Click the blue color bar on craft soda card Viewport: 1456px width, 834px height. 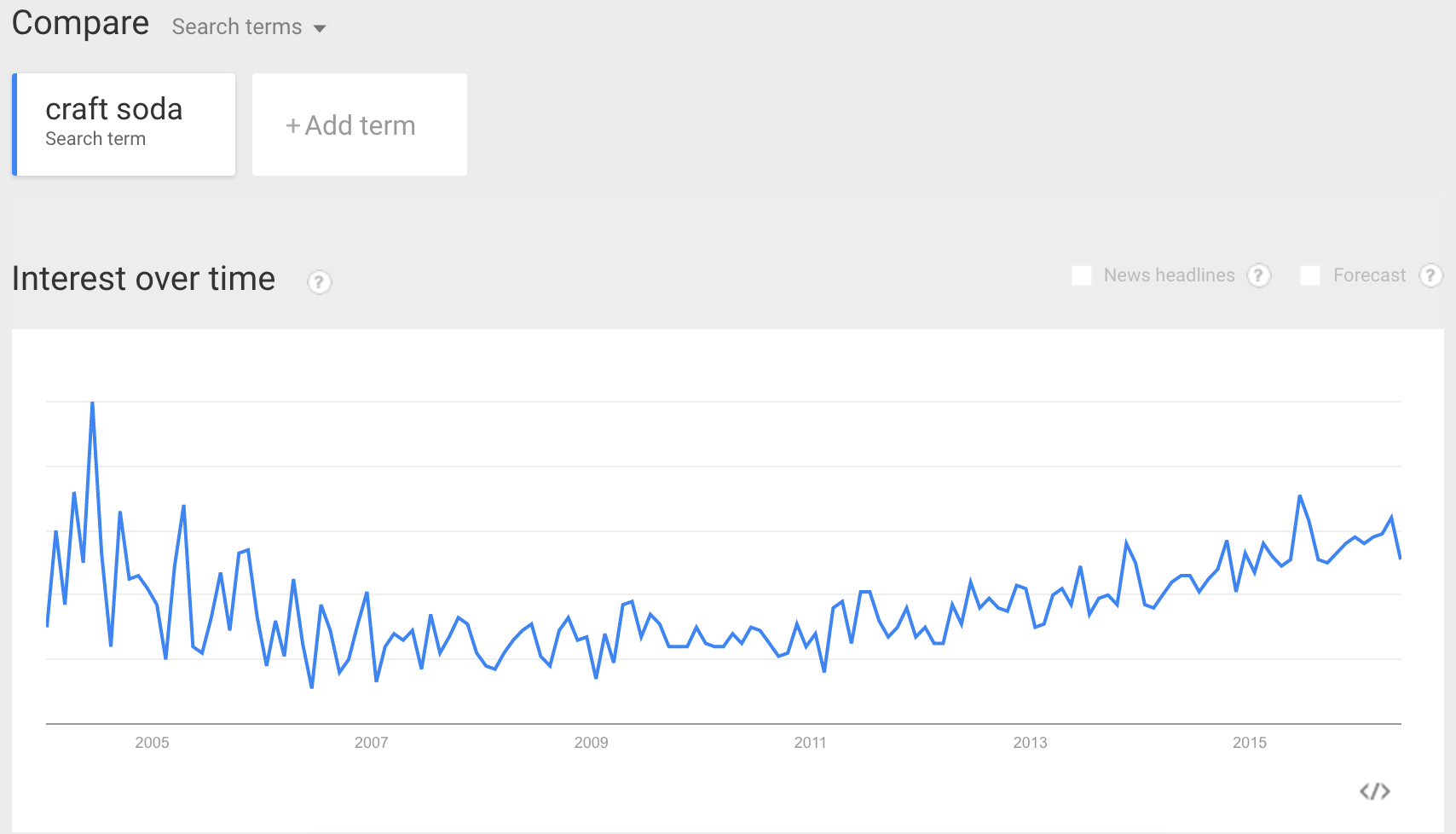[14, 125]
